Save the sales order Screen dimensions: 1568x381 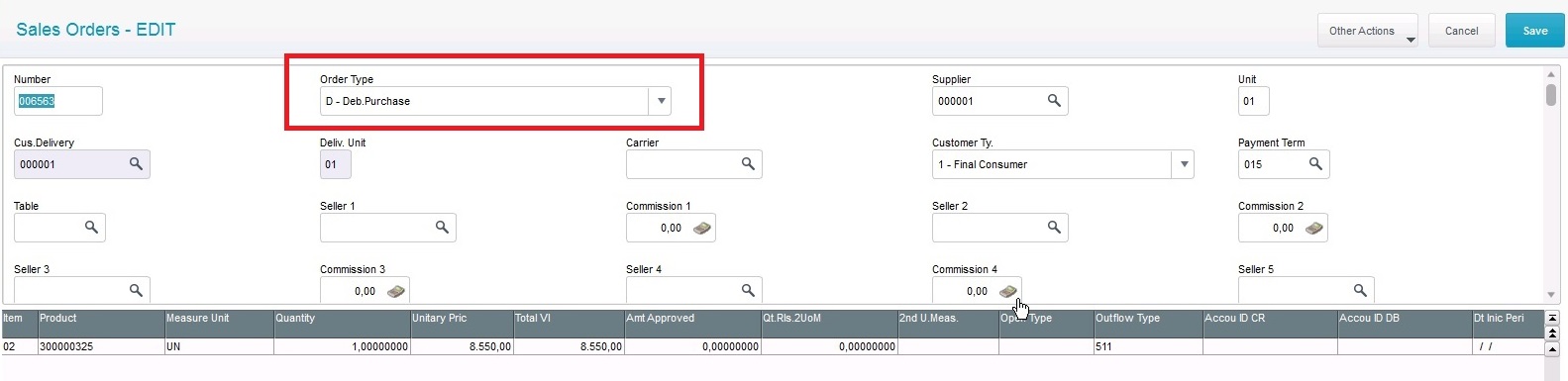click(x=1535, y=31)
